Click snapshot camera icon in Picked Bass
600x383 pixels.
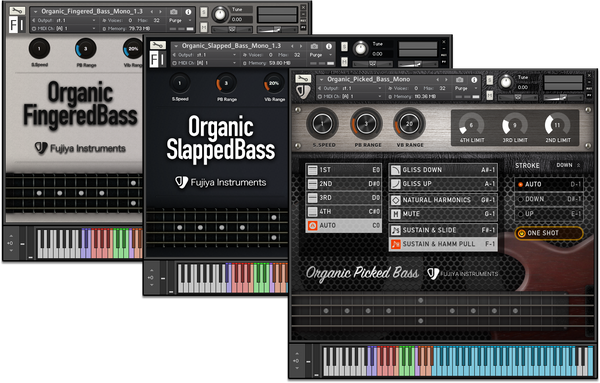coord(460,80)
